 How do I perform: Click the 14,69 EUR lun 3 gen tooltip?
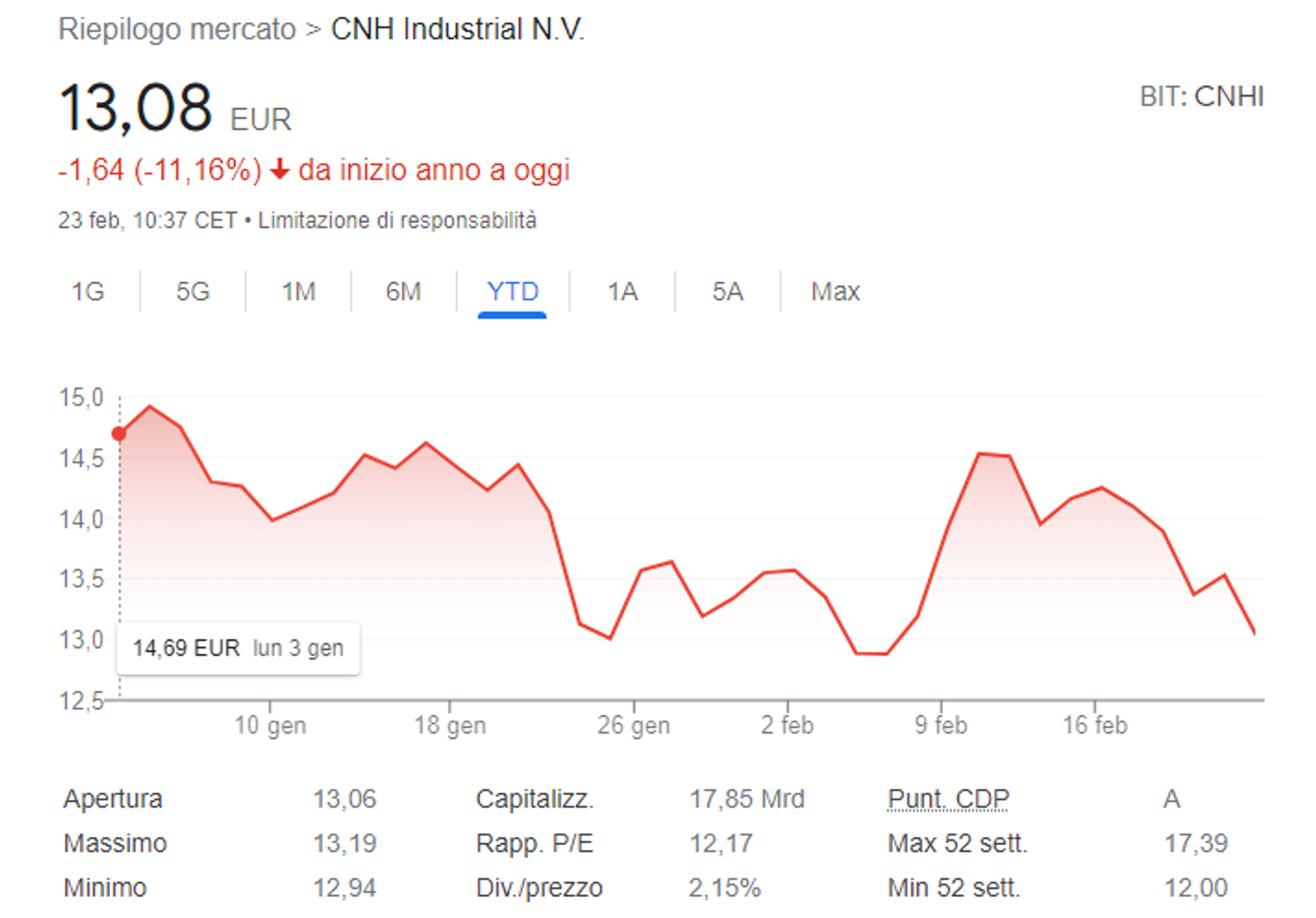(x=238, y=649)
